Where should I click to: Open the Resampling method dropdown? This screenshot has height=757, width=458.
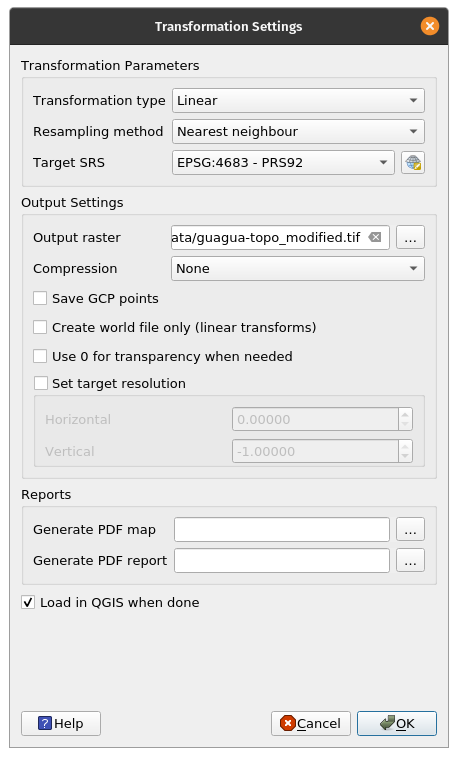tap(298, 131)
